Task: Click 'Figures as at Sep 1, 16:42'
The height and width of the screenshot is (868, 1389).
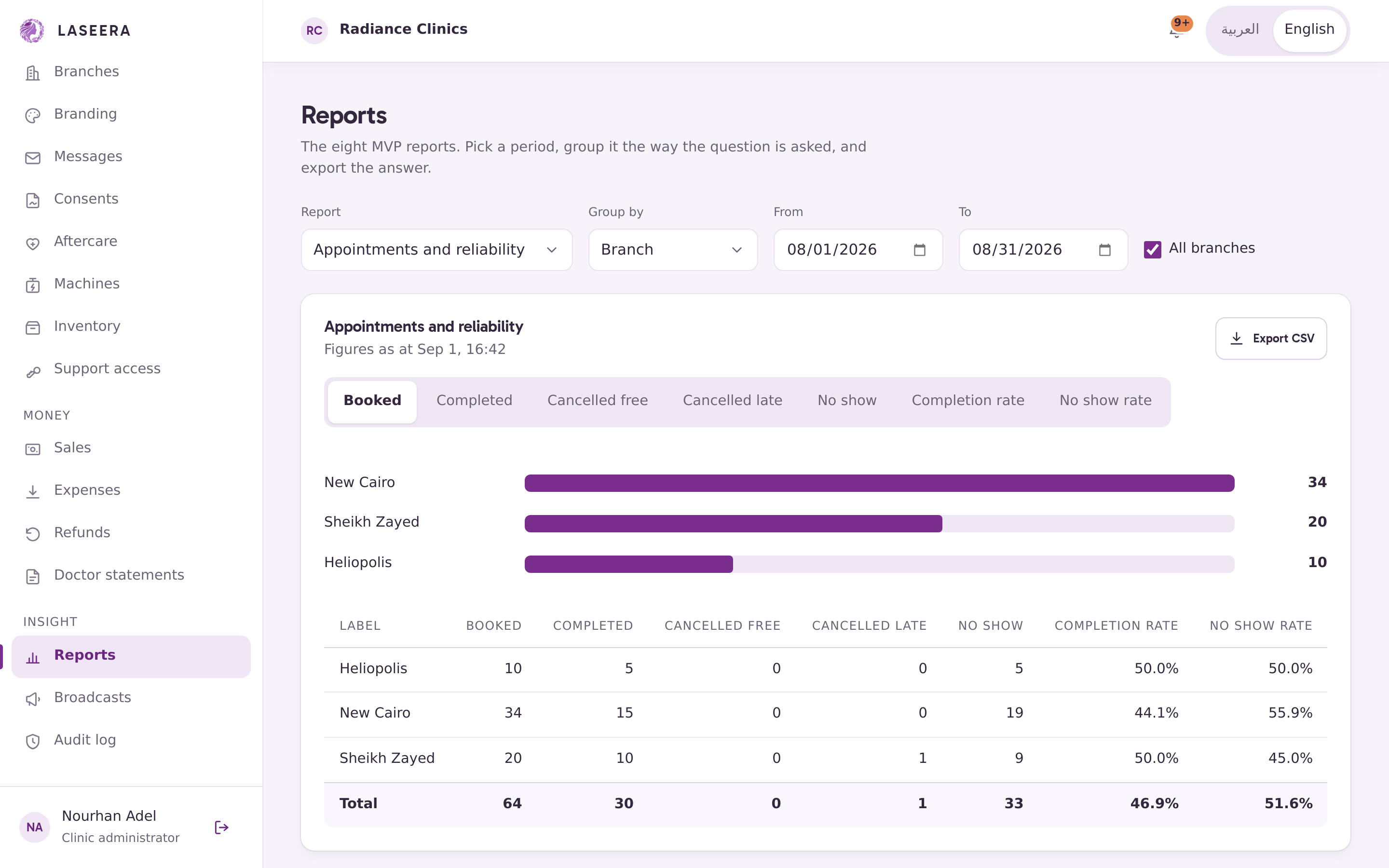Action: click(x=414, y=350)
